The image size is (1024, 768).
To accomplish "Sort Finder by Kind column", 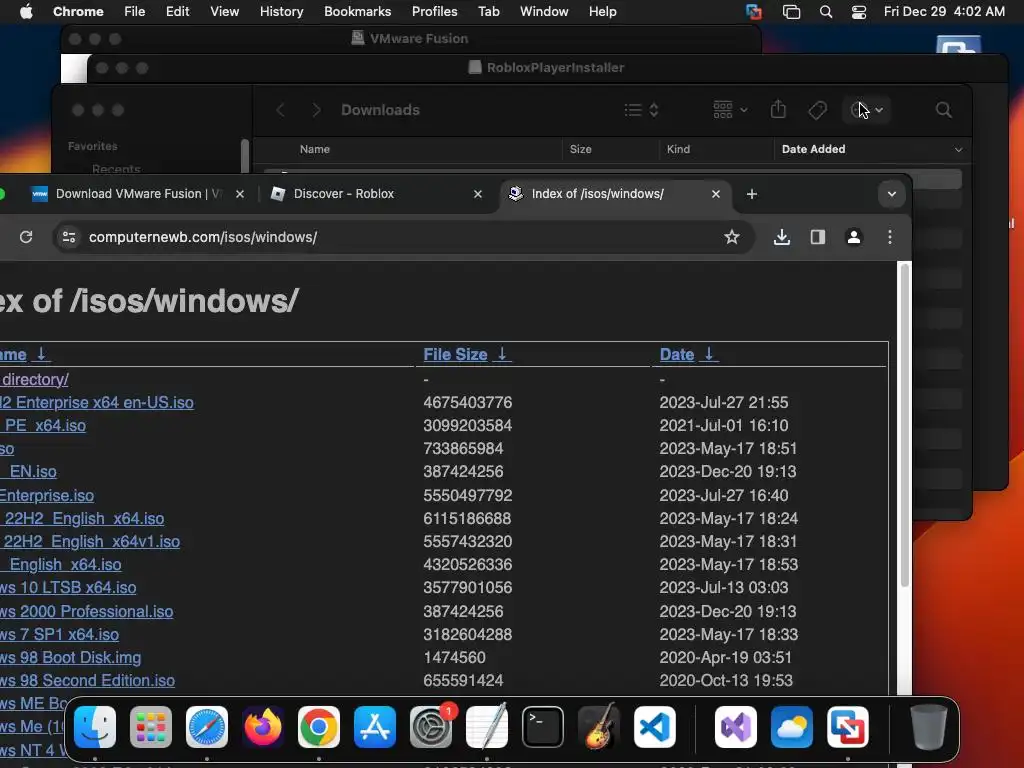I will click(678, 150).
